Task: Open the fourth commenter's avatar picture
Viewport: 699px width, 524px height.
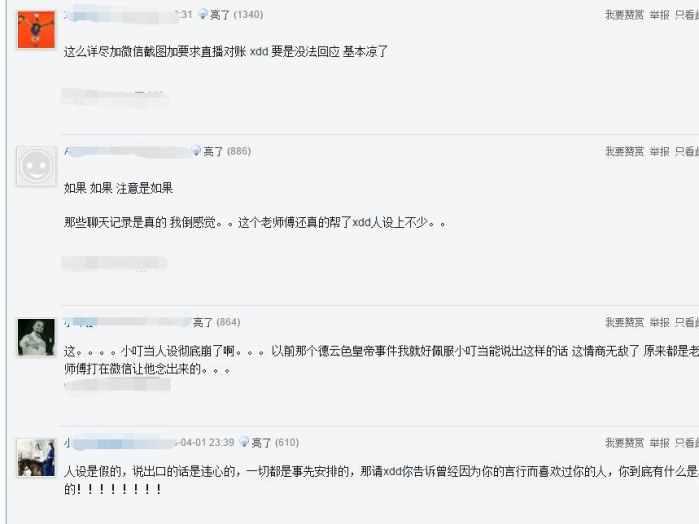Action: [x=36, y=458]
